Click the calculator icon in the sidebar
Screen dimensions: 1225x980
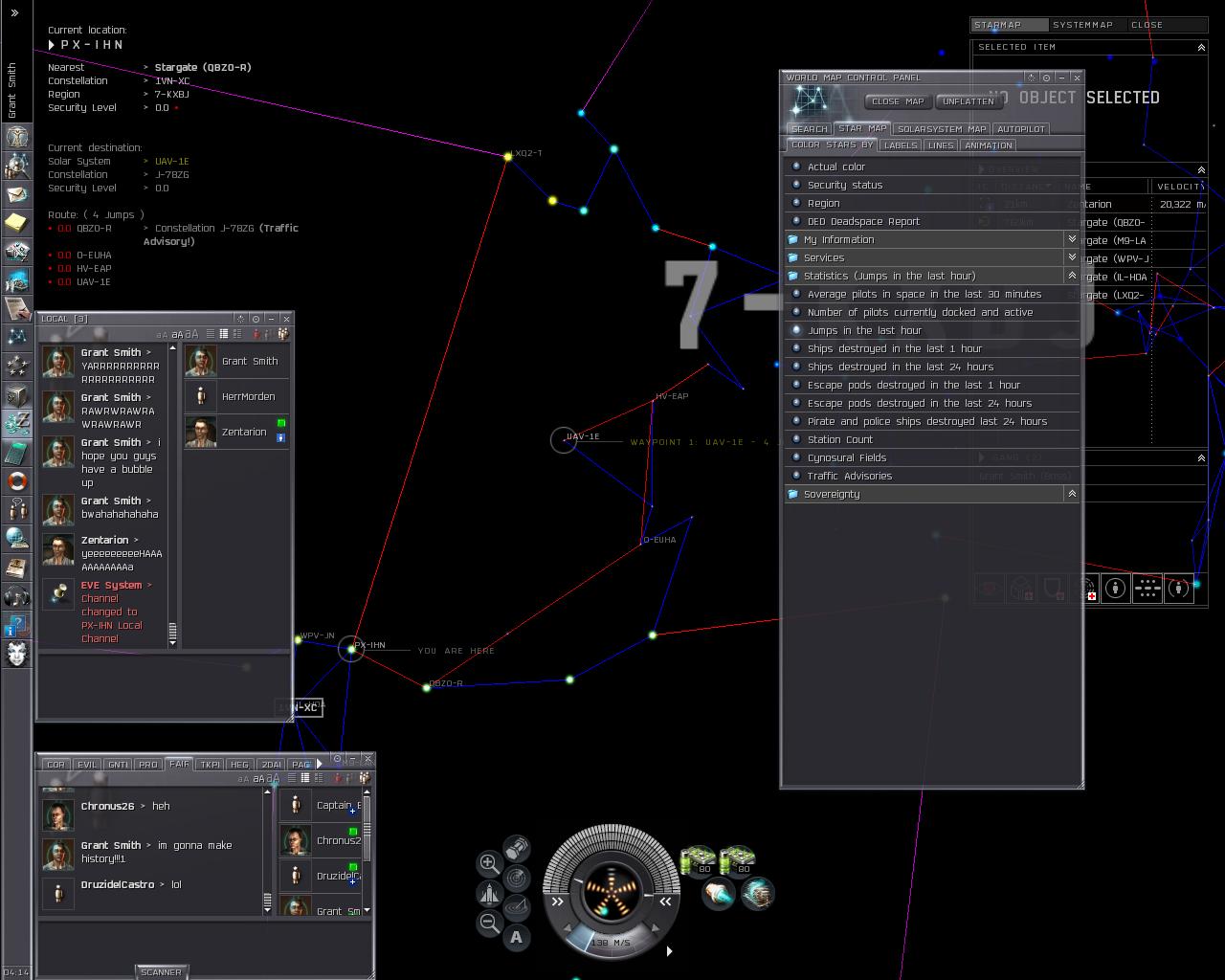pos(17,452)
